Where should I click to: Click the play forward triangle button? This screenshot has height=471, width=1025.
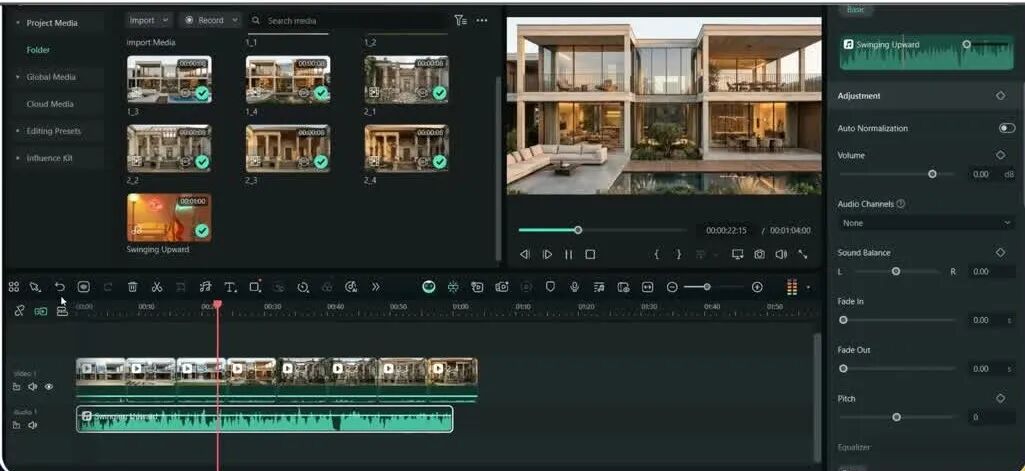point(547,254)
